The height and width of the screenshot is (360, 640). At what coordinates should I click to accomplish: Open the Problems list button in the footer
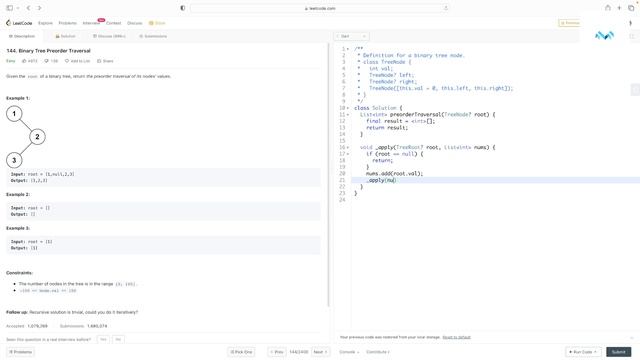tap(20, 352)
